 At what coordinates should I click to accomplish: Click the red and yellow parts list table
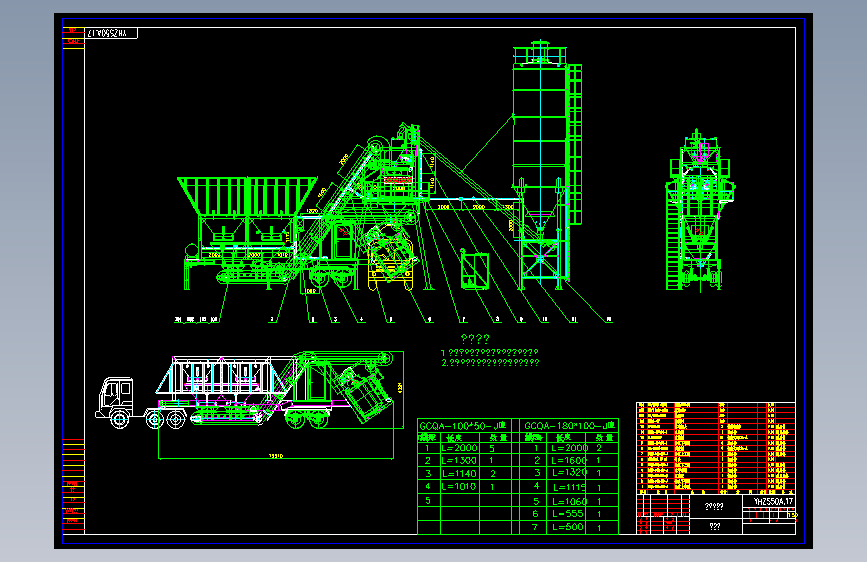(715, 447)
